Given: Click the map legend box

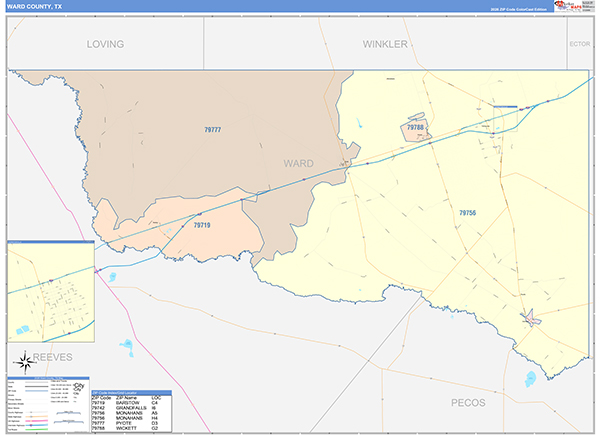Looking at the screenshot, I should (x=46, y=404).
